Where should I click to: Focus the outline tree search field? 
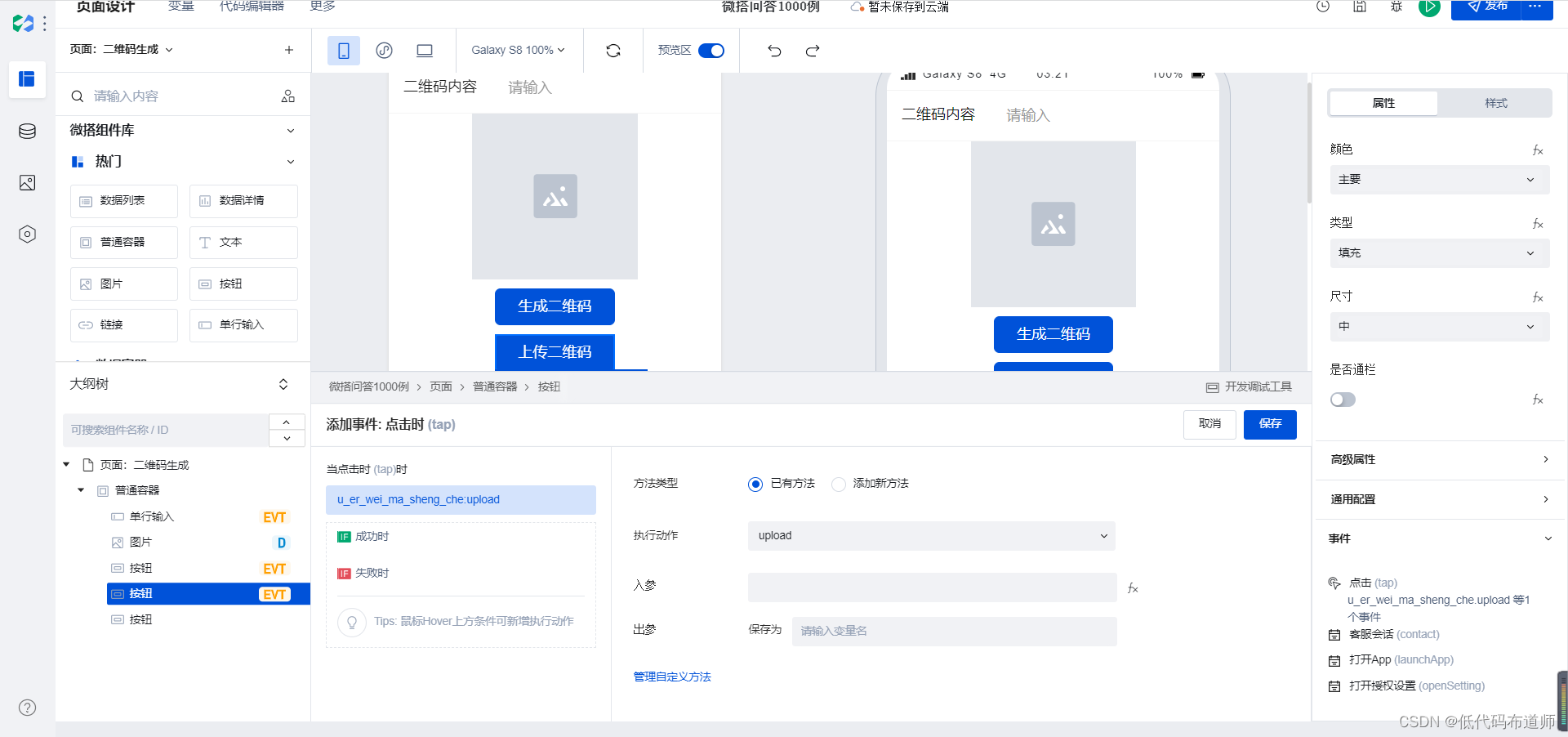pos(166,430)
